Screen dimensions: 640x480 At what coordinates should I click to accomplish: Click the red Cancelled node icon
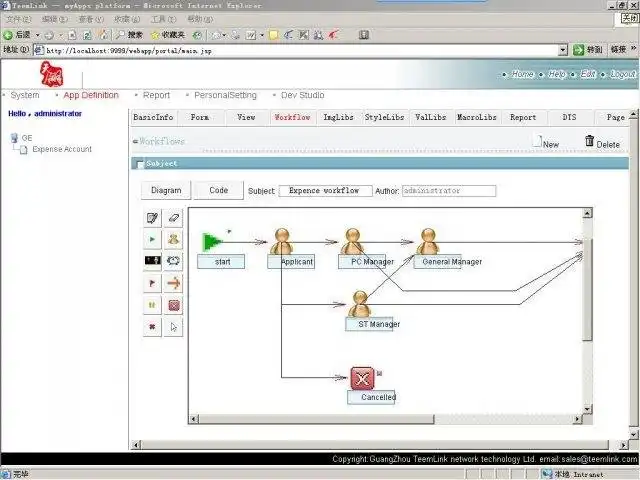tap(362, 378)
